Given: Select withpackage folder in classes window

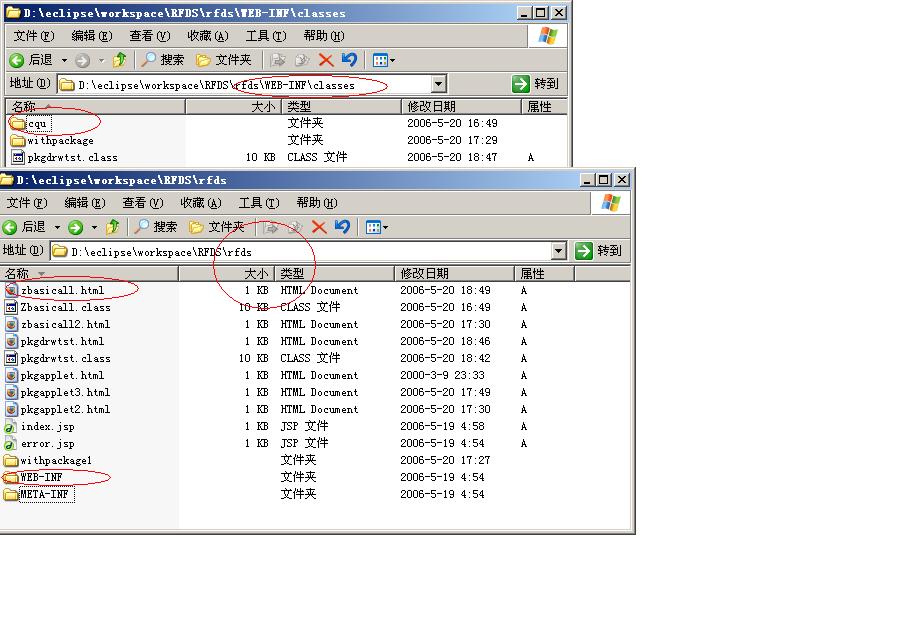Looking at the screenshot, I should (52, 140).
